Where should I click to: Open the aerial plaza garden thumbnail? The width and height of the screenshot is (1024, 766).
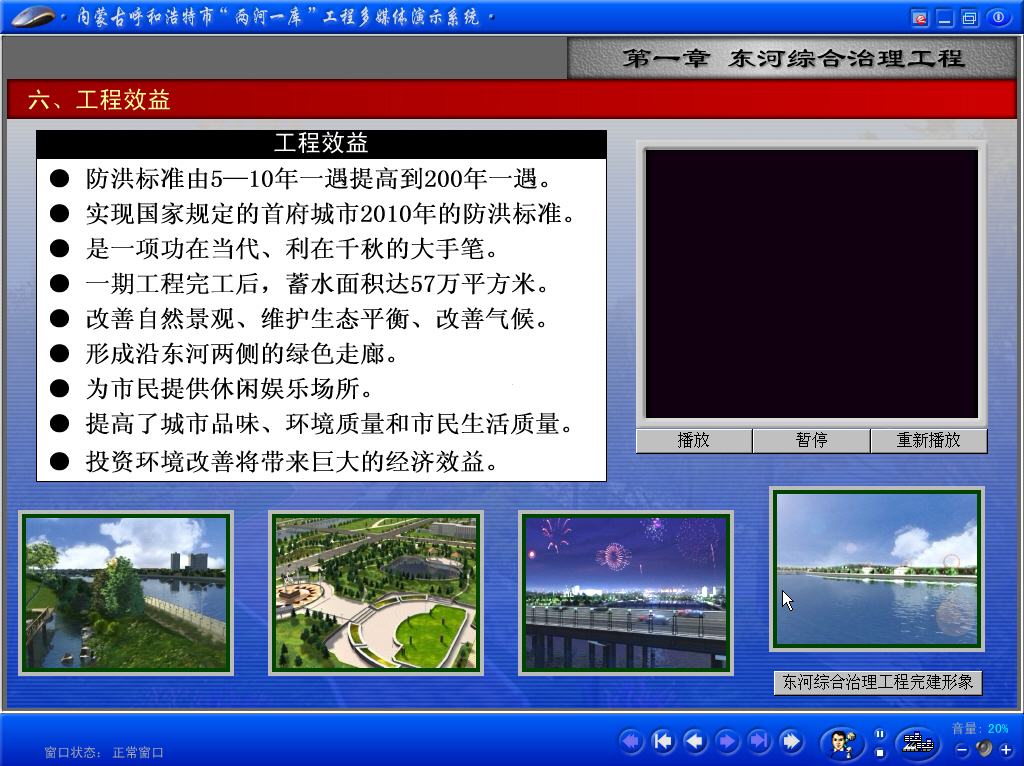376,593
